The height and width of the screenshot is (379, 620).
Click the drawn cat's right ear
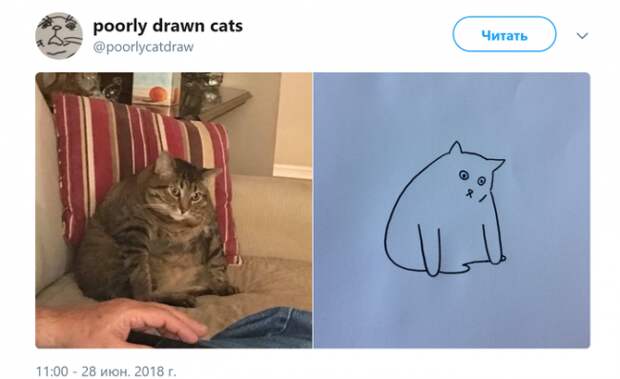(497, 164)
